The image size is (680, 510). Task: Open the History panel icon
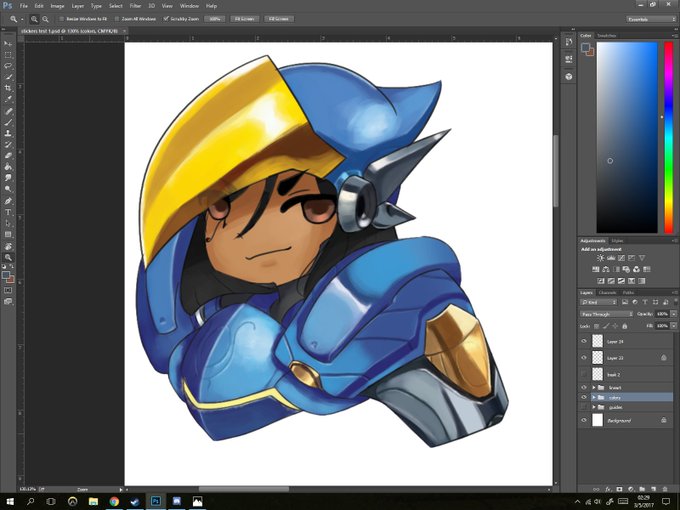pos(569,42)
